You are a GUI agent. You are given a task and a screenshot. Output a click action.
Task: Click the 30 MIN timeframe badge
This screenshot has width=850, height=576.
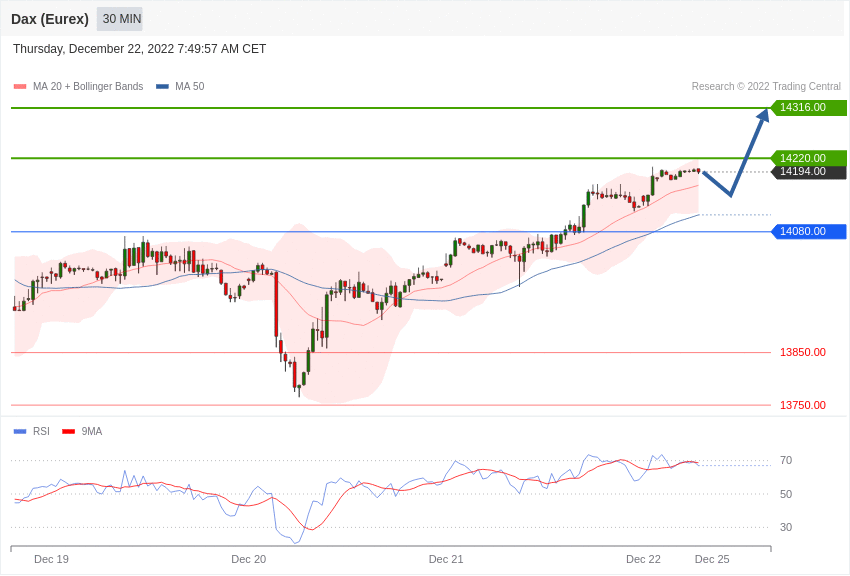pos(120,19)
